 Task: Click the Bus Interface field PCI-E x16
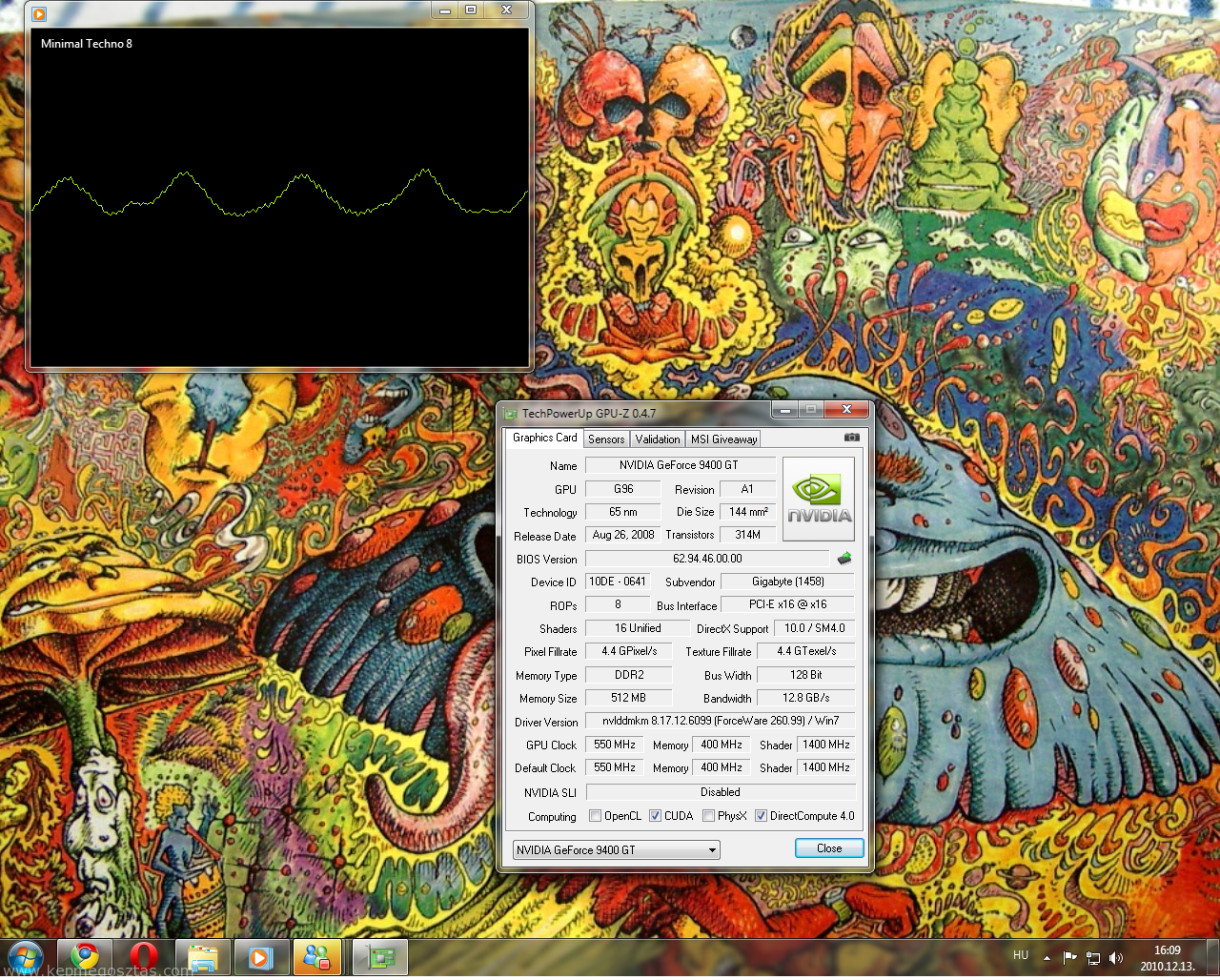[x=788, y=604]
